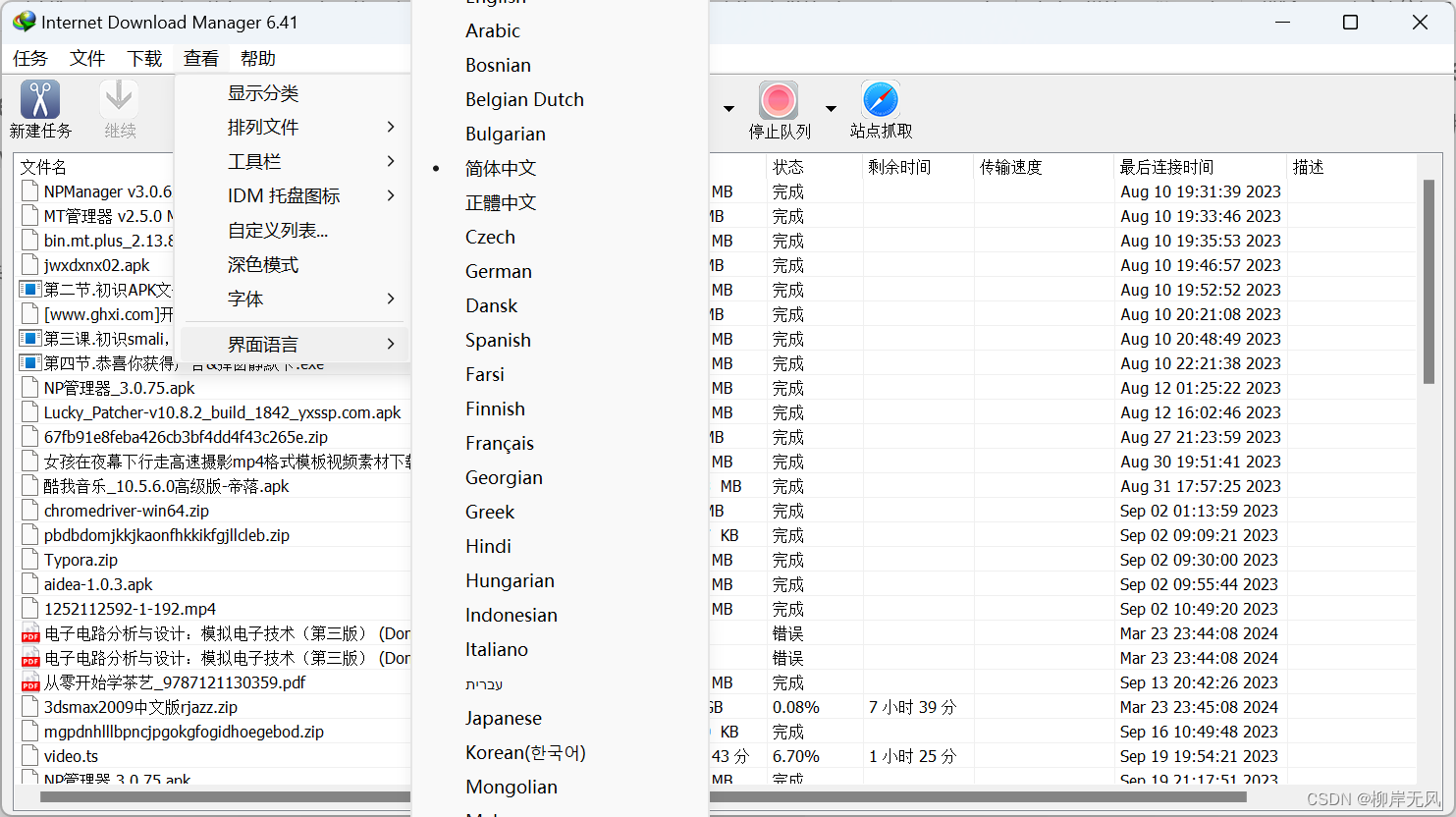Expand the 工具栏 submenu arrow
The height and width of the screenshot is (817, 1456).
(x=391, y=161)
